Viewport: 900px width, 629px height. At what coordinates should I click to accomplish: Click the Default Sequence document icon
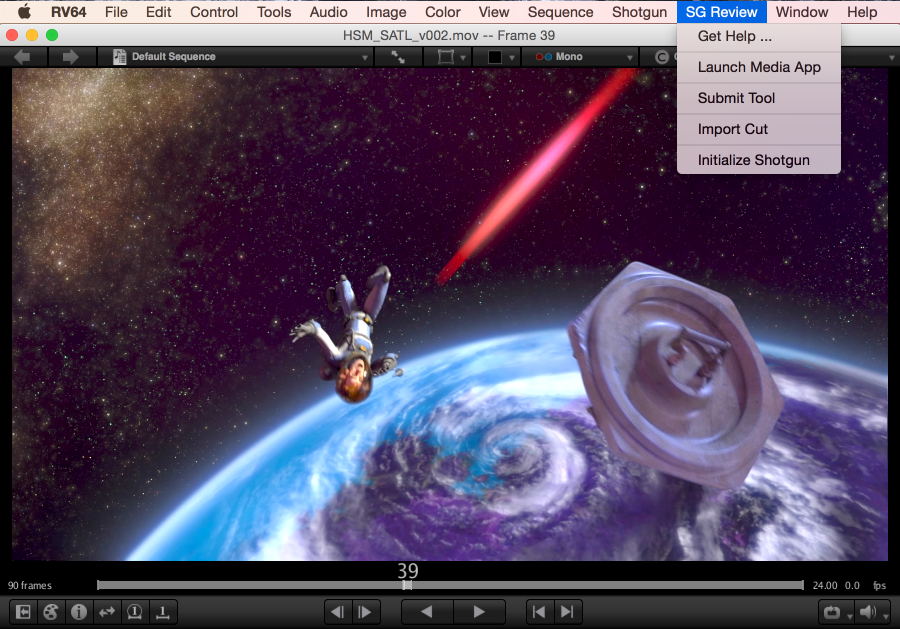[119, 57]
